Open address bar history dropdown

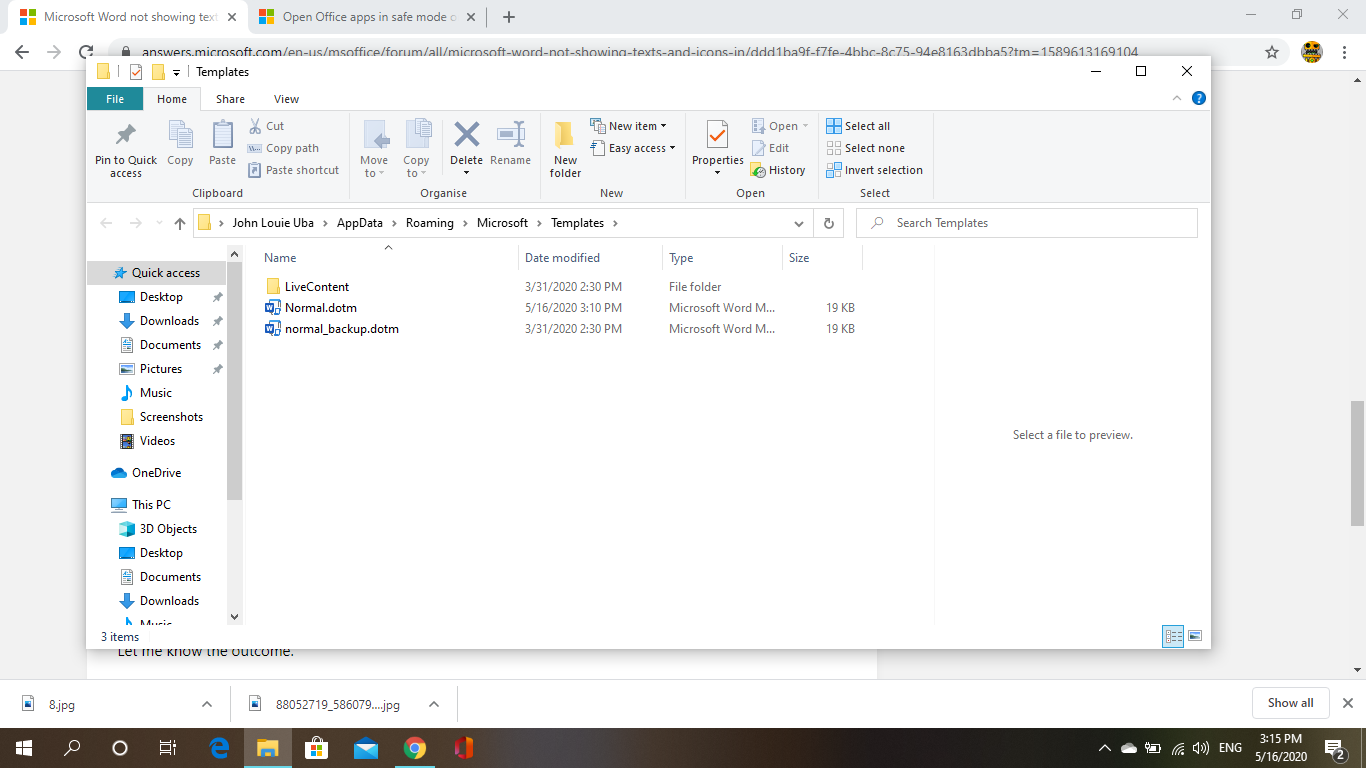pyautogui.click(x=799, y=223)
